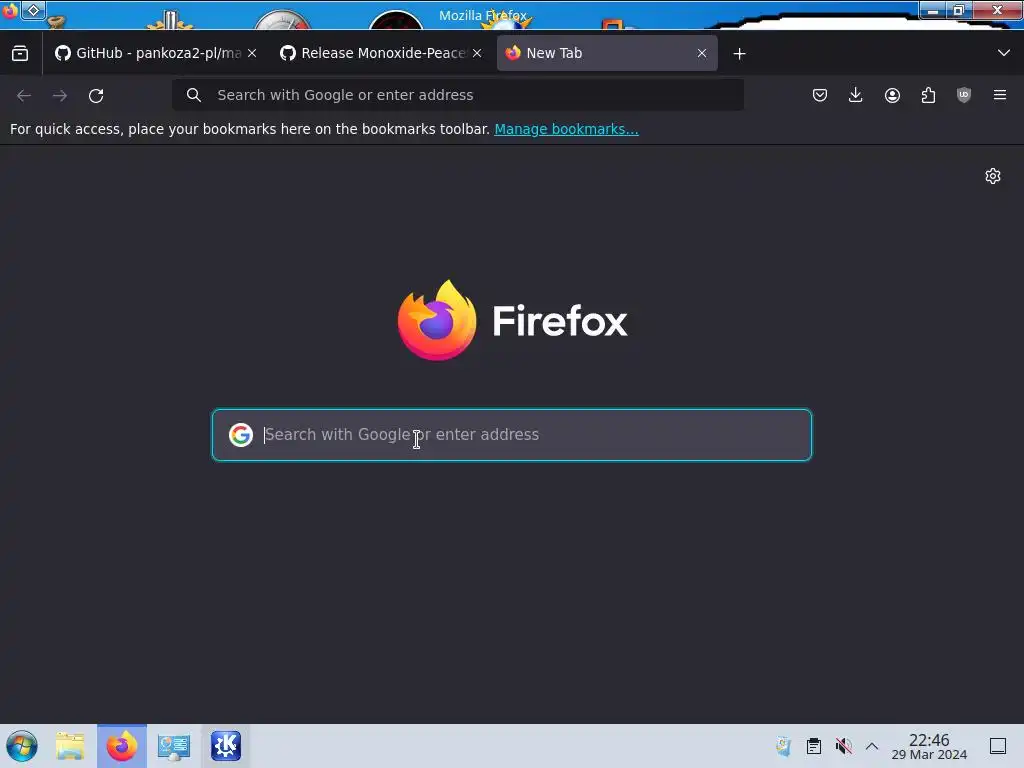1024x768 pixels.
Task: Close the Mozilla Firefox window
Action: click(x=997, y=10)
